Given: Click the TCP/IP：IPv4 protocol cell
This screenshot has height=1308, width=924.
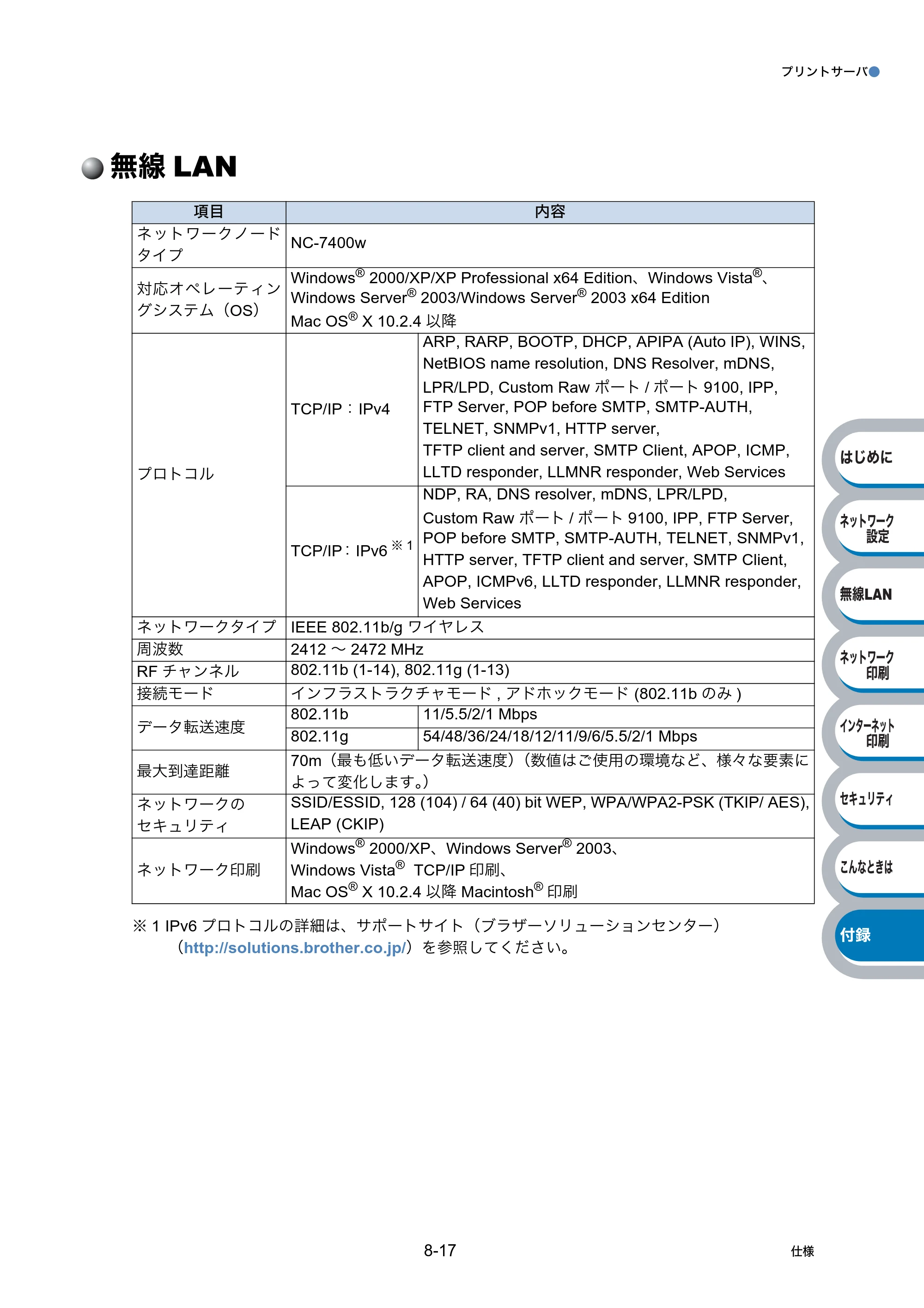Looking at the screenshot, I should pyautogui.click(x=352, y=410).
